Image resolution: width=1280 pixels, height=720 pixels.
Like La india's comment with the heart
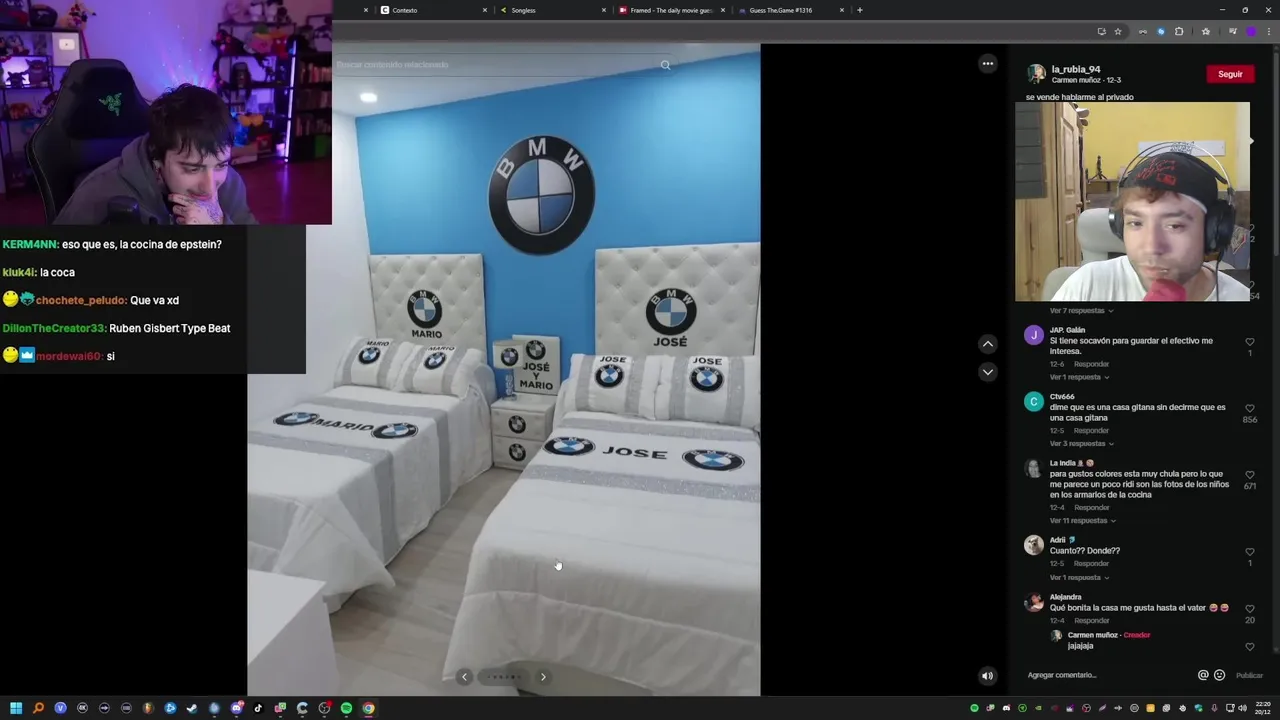[x=1249, y=475]
